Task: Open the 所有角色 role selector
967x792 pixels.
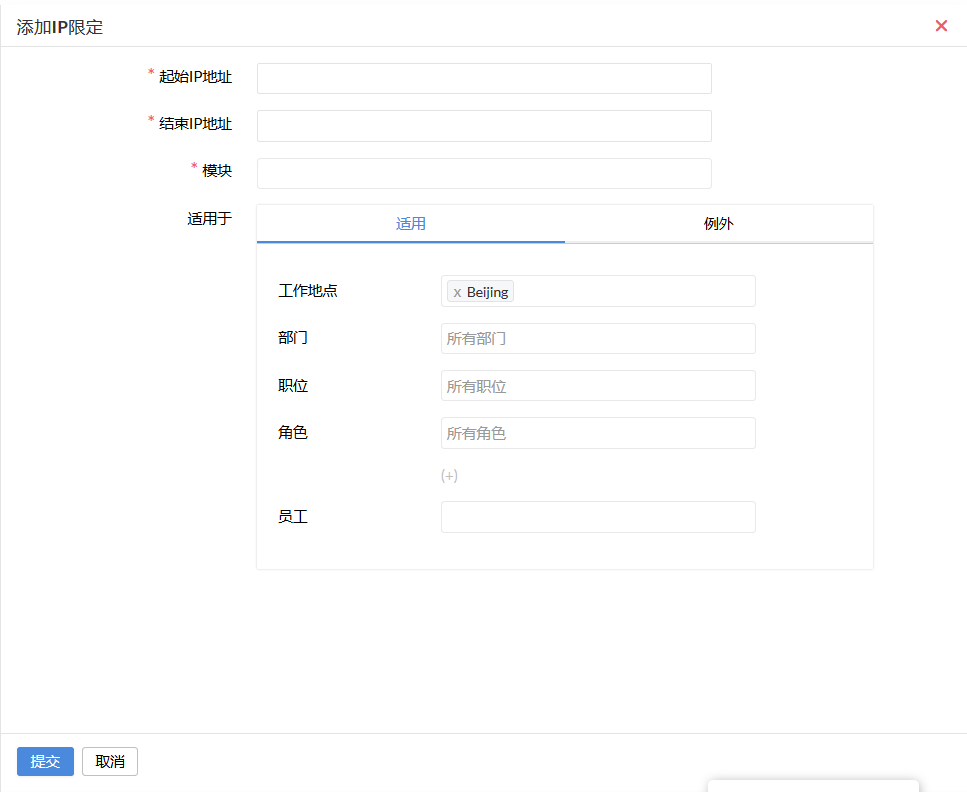Action: [598, 433]
